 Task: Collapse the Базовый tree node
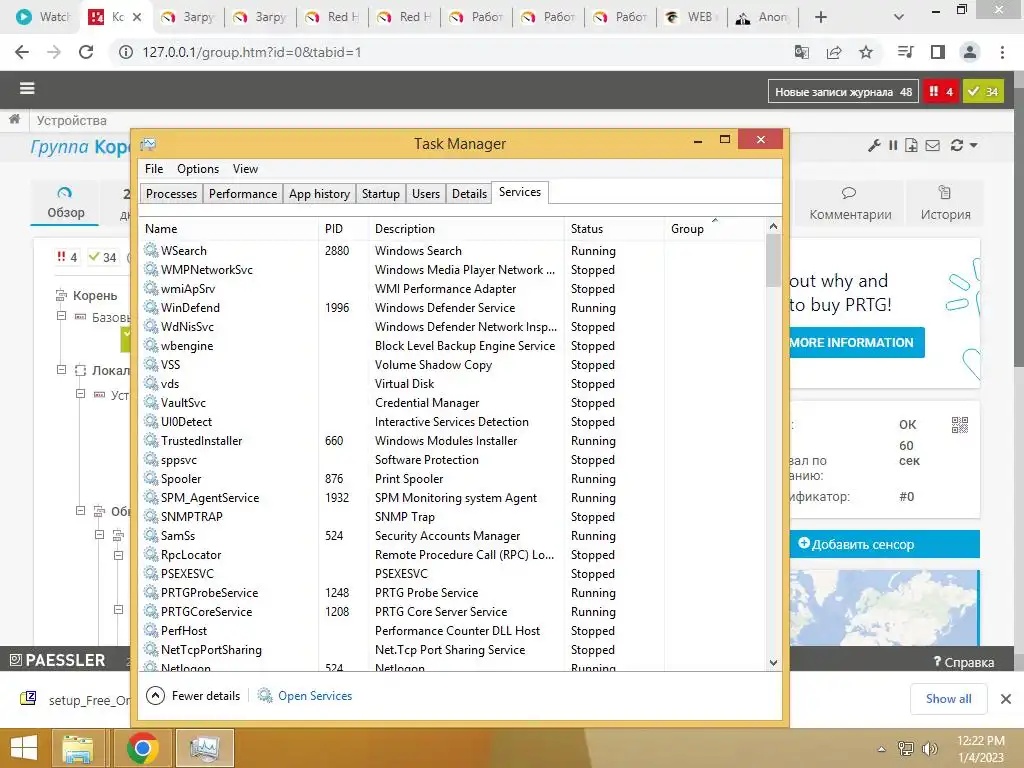(61, 316)
